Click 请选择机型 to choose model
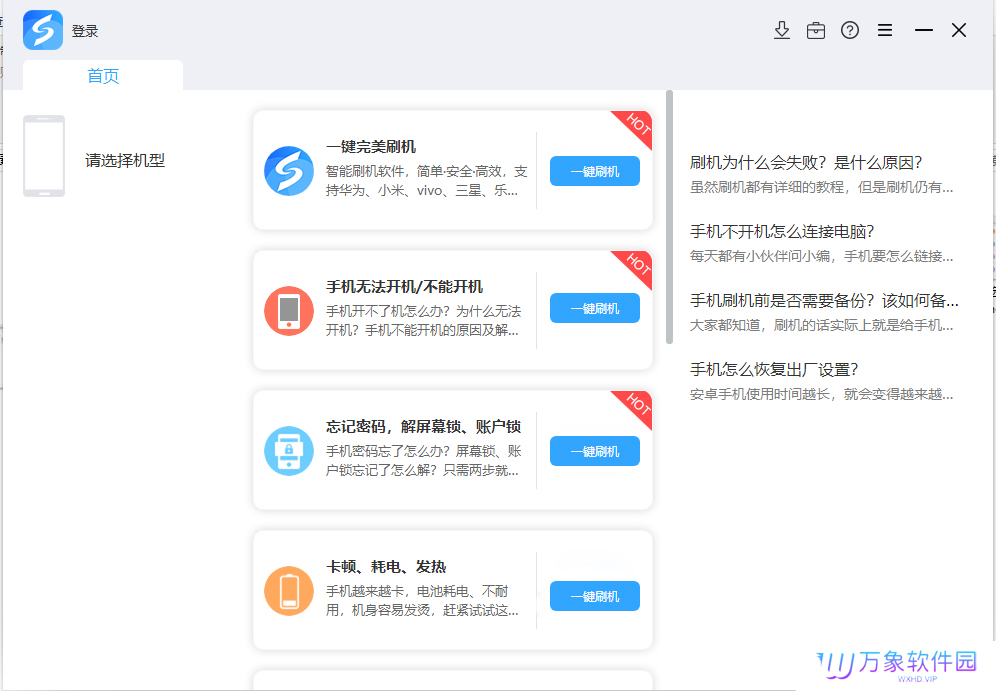Image resolution: width=996 pixels, height=691 pixels. pyautogui.click(x=125, y=161)
